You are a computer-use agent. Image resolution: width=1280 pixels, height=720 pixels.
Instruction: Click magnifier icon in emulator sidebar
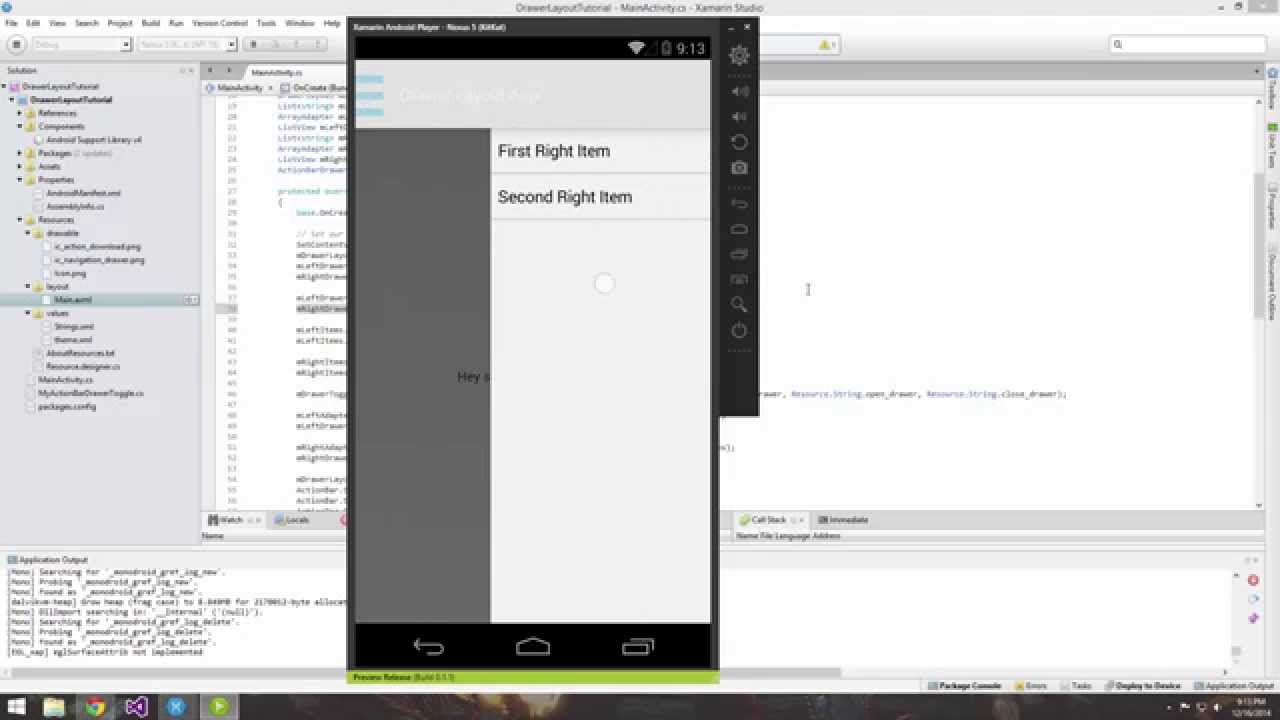point(739,304)
